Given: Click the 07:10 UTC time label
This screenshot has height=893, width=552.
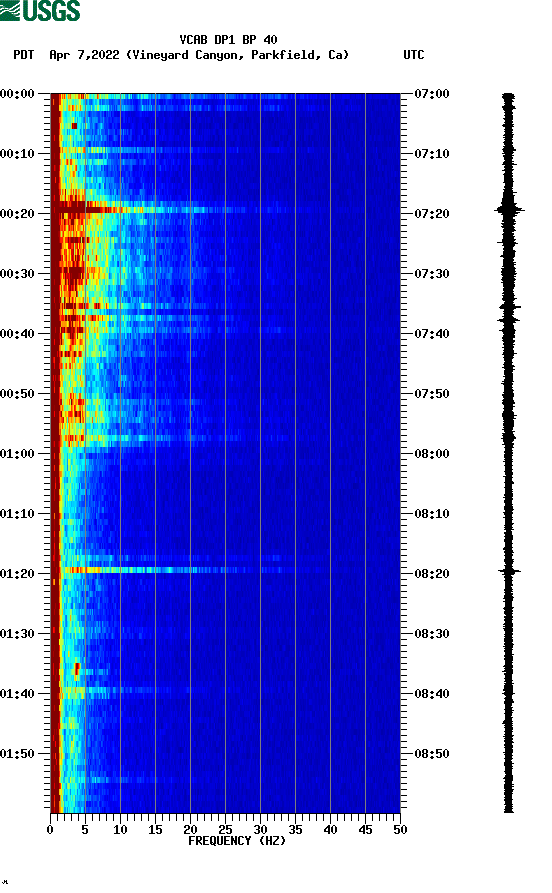Looking at the screenshot, I should (x=432, y=153).
